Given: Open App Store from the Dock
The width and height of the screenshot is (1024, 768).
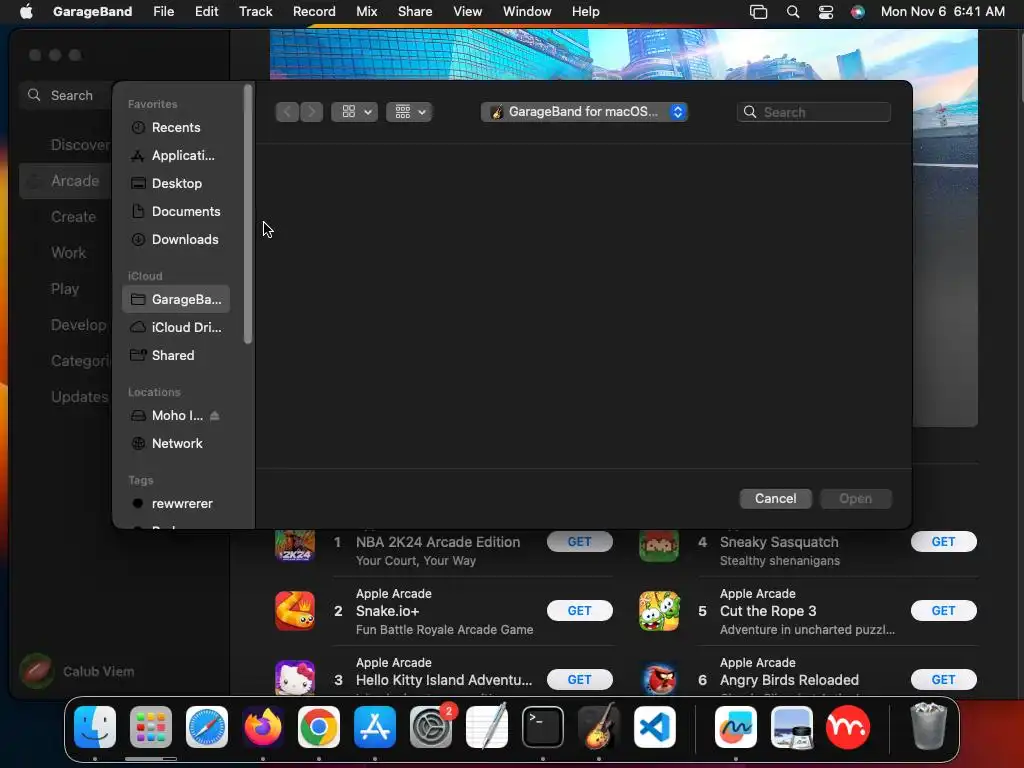Looking at the screenshot, I should point(375,727).
